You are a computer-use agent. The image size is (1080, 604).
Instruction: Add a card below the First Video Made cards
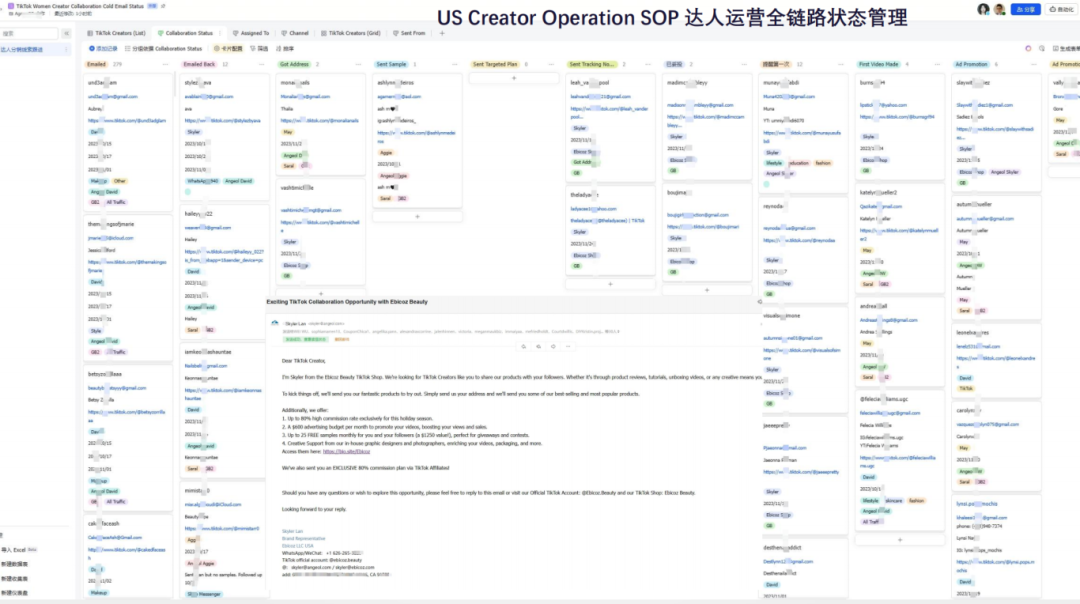point(900,540)
